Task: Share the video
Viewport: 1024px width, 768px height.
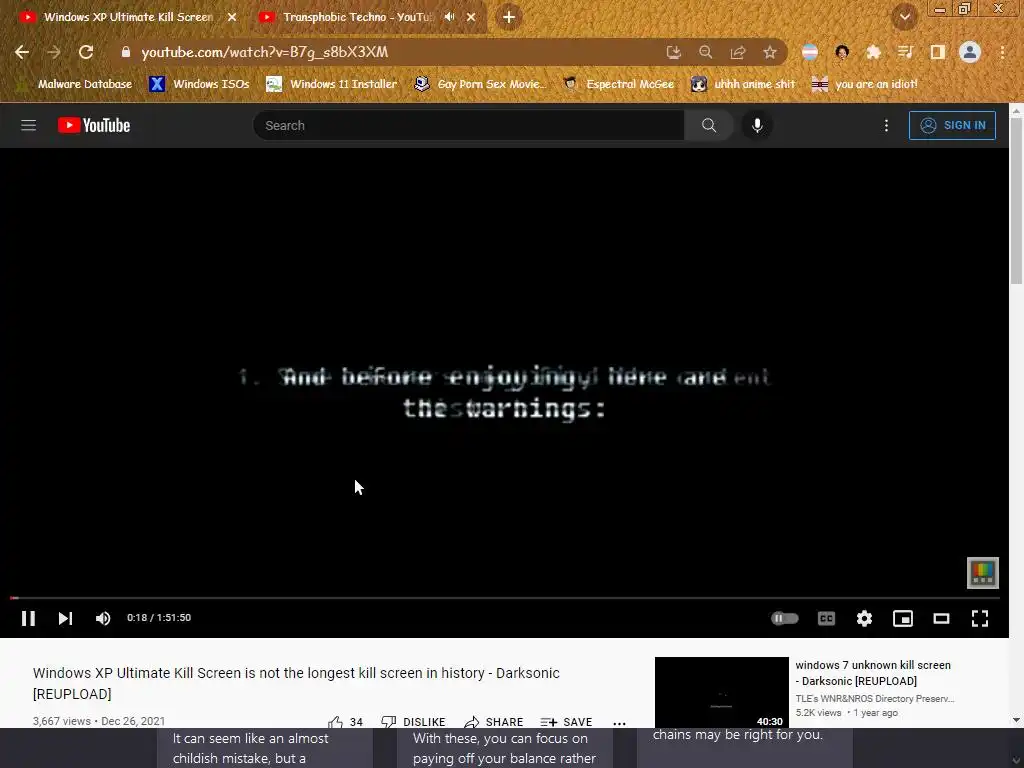Action: click(x=494, y=721)
